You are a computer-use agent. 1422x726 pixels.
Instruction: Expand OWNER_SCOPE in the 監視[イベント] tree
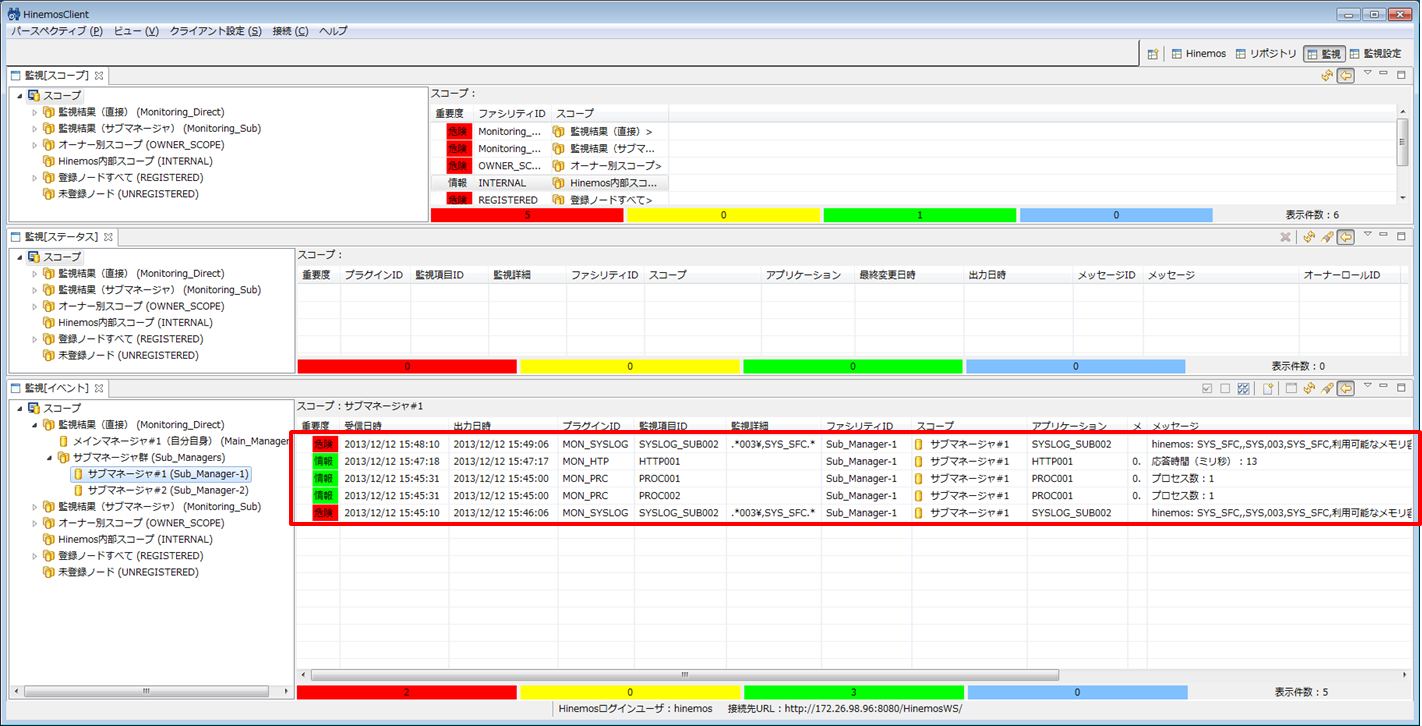click(x=34, y=523)
